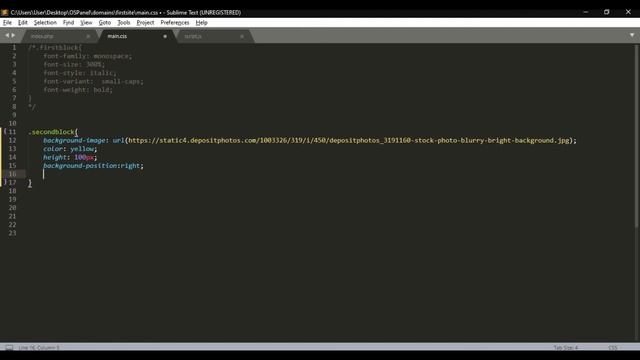Close the first tab left of main.css
Viewport: 640px width, 360px height.
coord(88,36)
